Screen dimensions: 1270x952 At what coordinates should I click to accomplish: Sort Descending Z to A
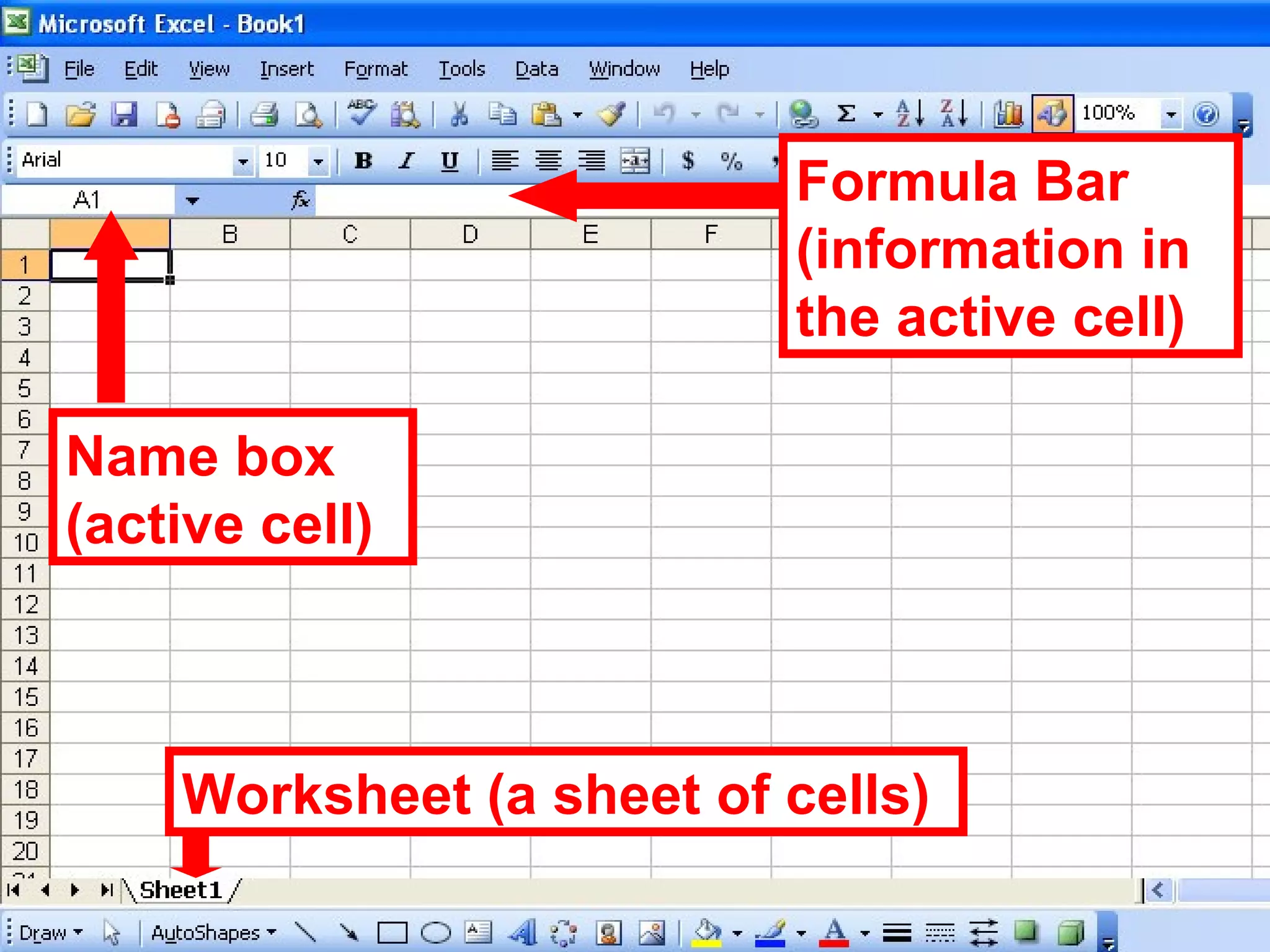click(954, 114)
